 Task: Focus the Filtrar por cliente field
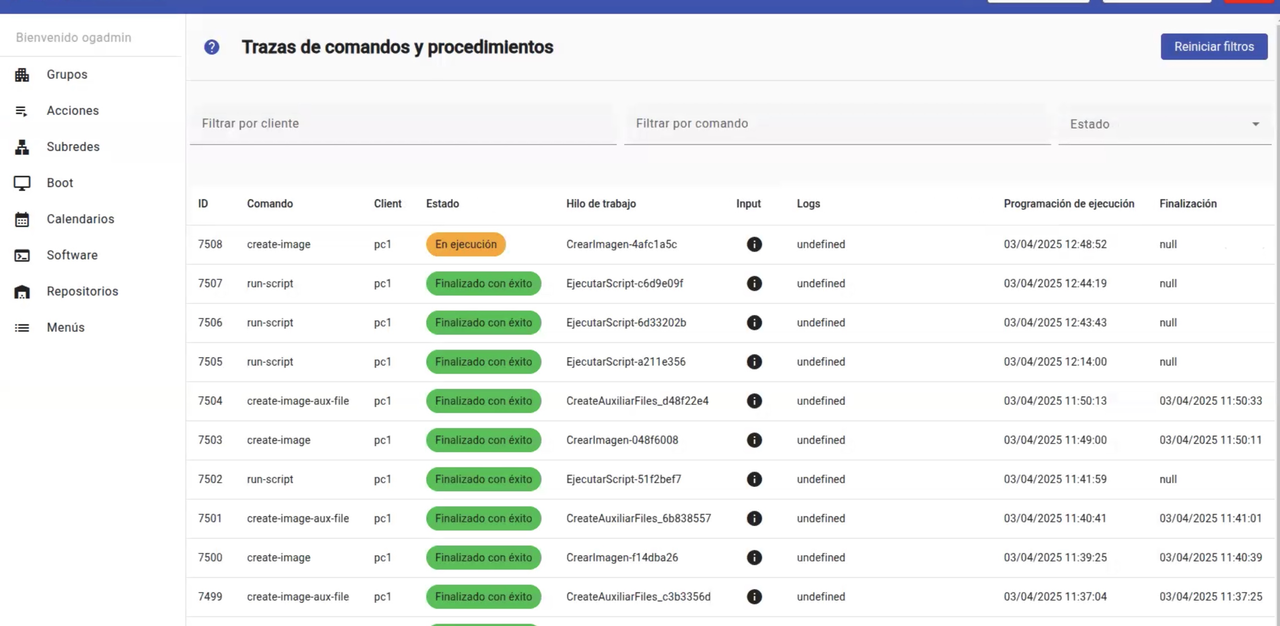tap(403, 124)
